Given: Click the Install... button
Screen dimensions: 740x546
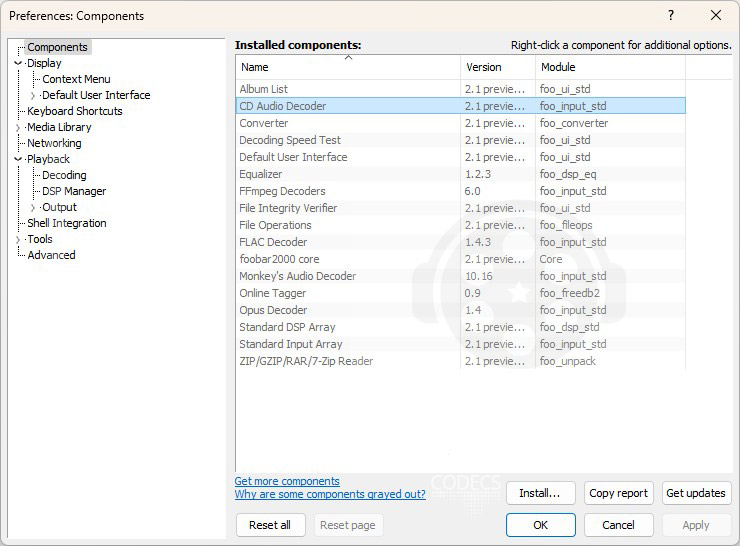Looking at the screenshot, I should point(540,493).
